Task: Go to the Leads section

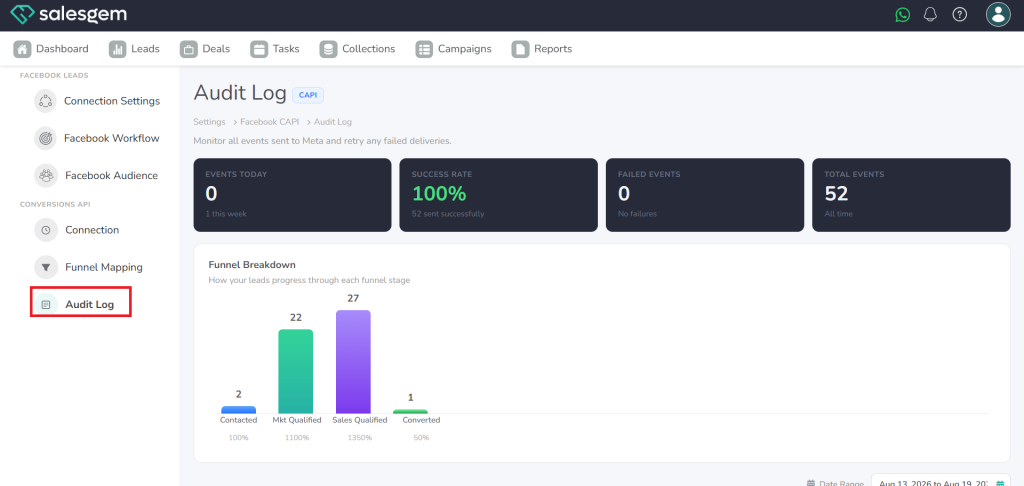Action: point(134,49)
